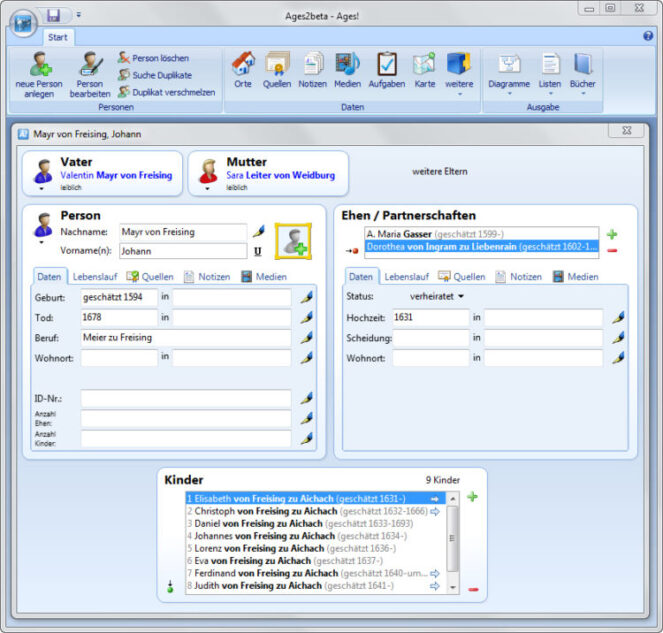Click the add photo placeholder thumbnail
663x633 pixels.
click(294, 241)
